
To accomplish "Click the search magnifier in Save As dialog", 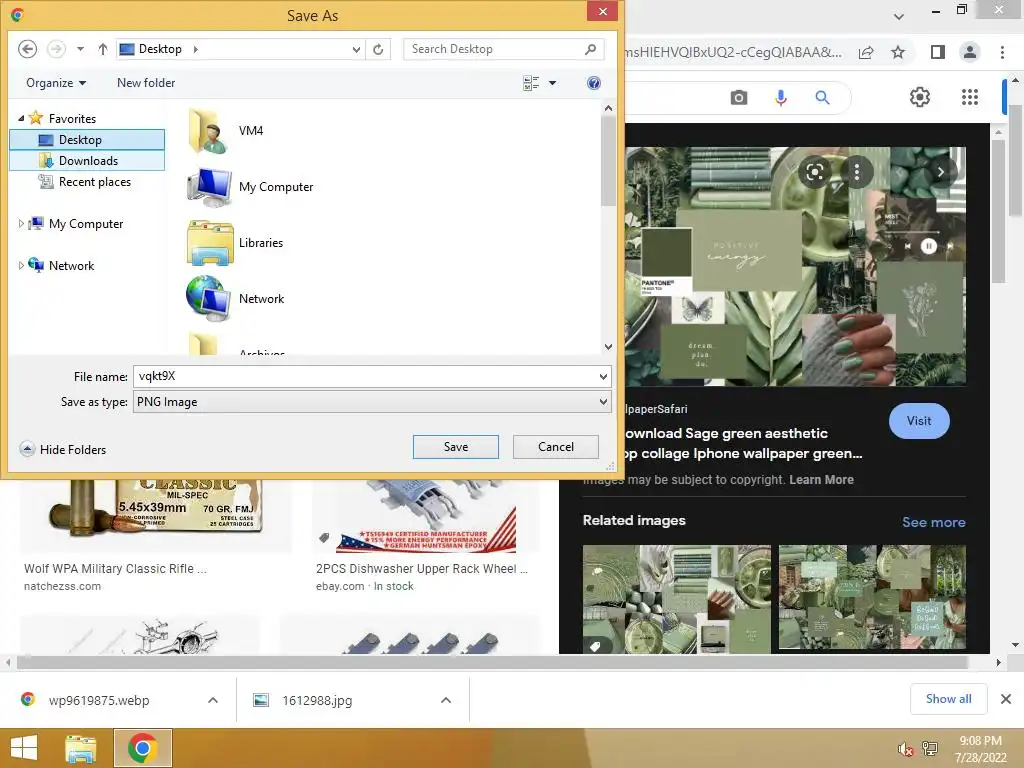I will click(590, 49).
